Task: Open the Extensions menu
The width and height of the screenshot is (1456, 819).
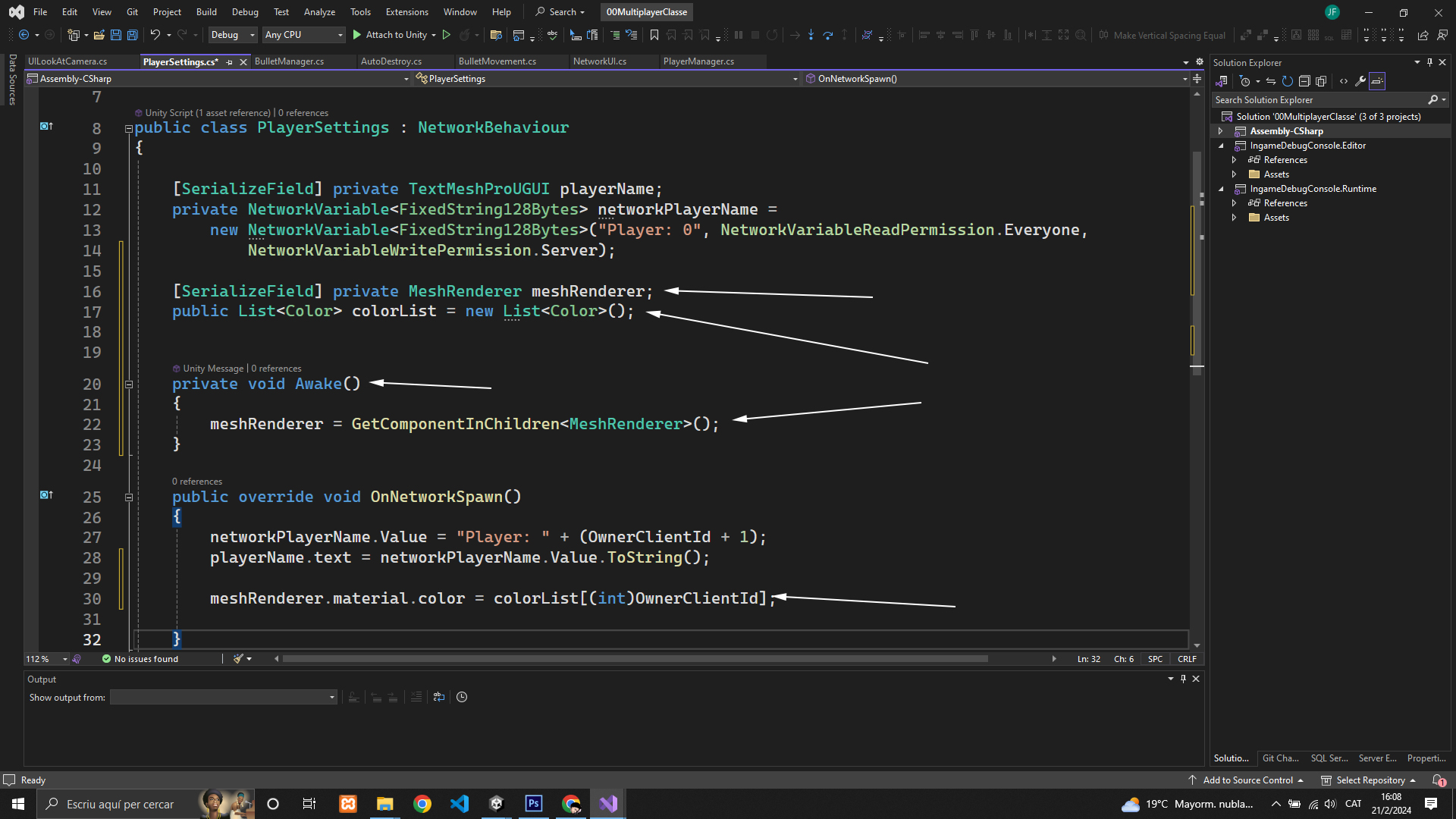Action: (406, 12)
